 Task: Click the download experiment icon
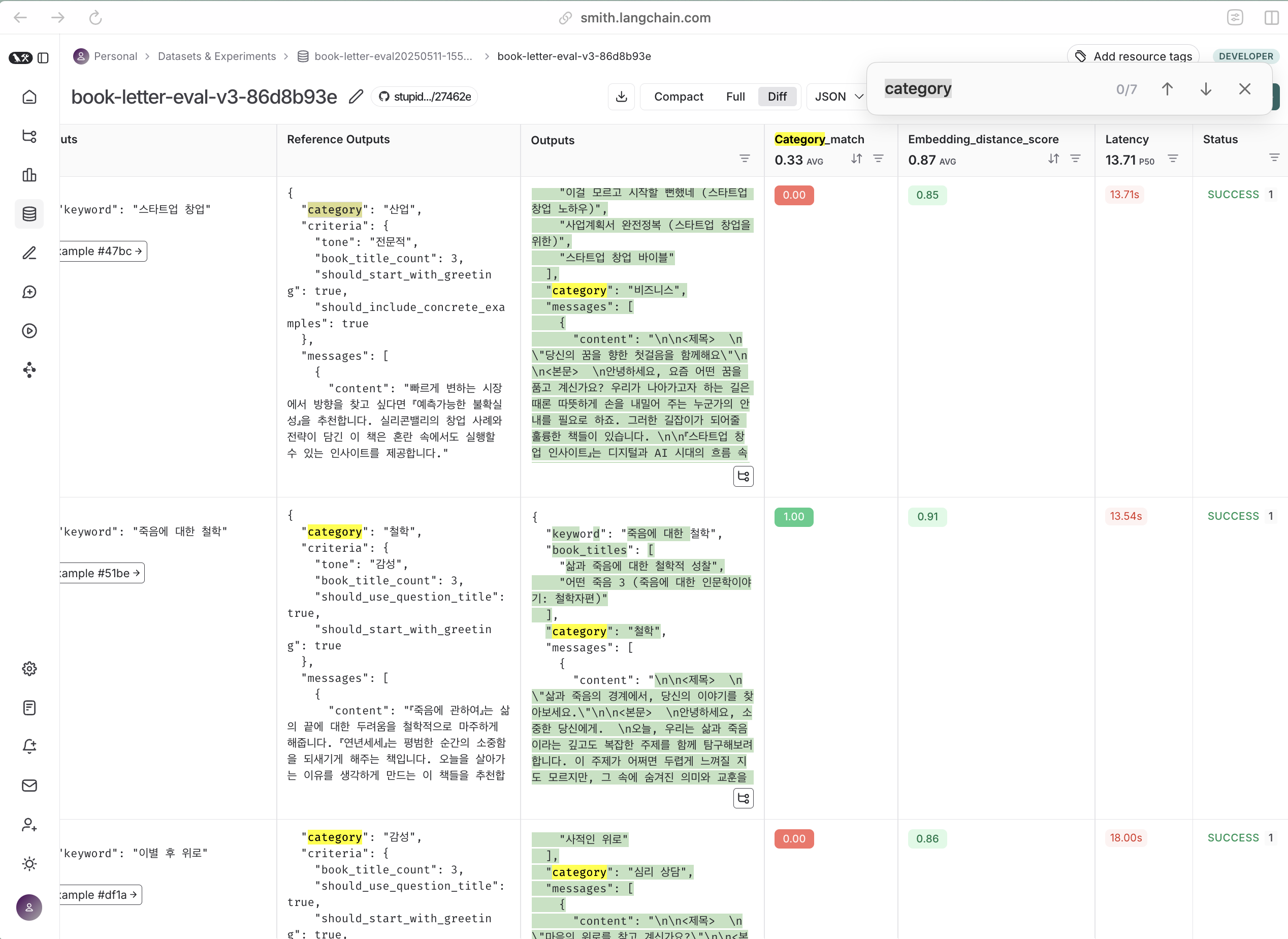pos(621,97)
